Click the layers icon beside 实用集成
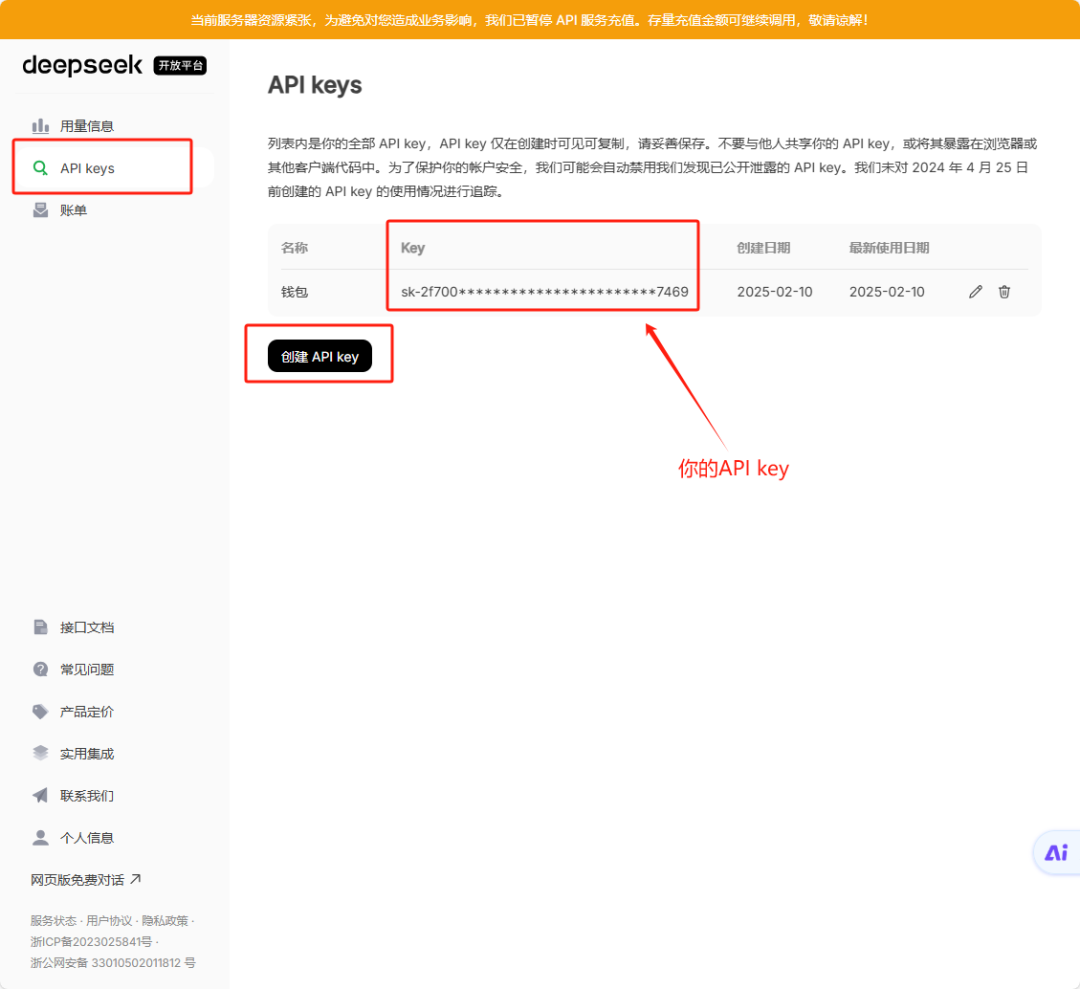The image size is (1080, 989). [41, 753]
